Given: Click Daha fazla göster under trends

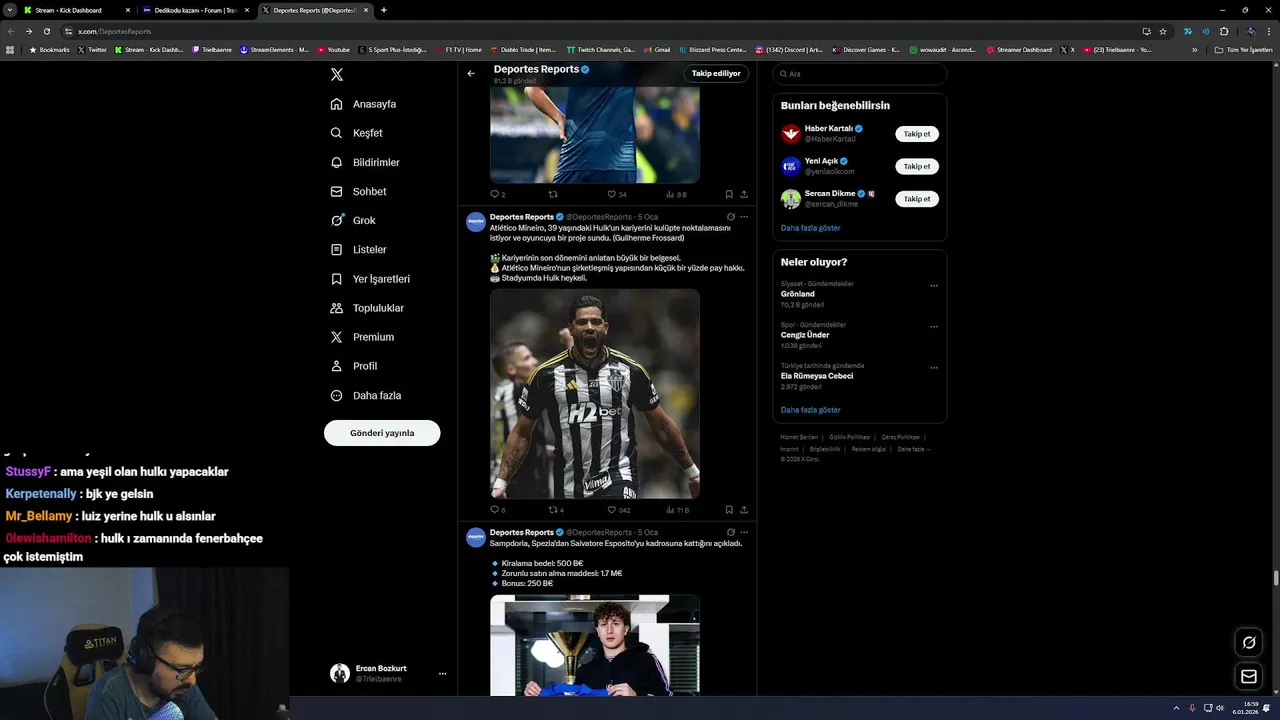Looking at the screenshot, I should point(810,410).
